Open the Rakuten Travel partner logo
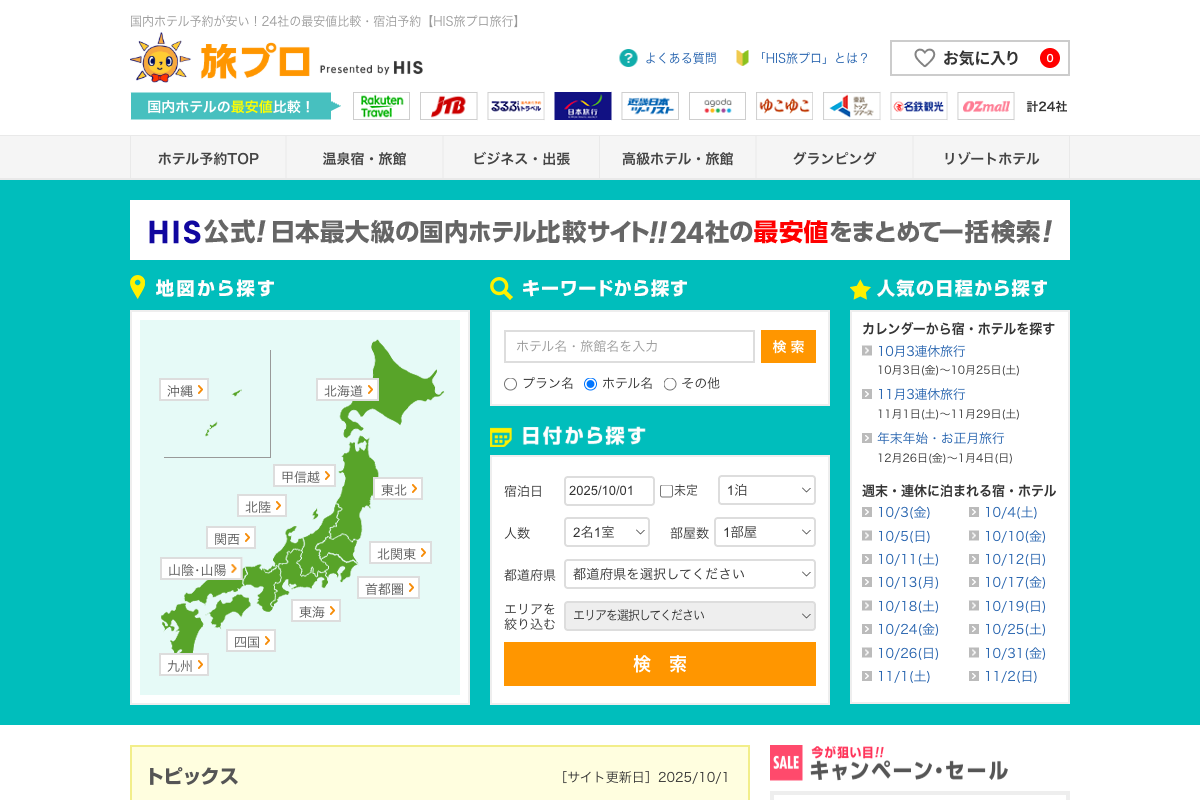The height and width of the screenshot is (800, 1200). (x=381, y=106)
